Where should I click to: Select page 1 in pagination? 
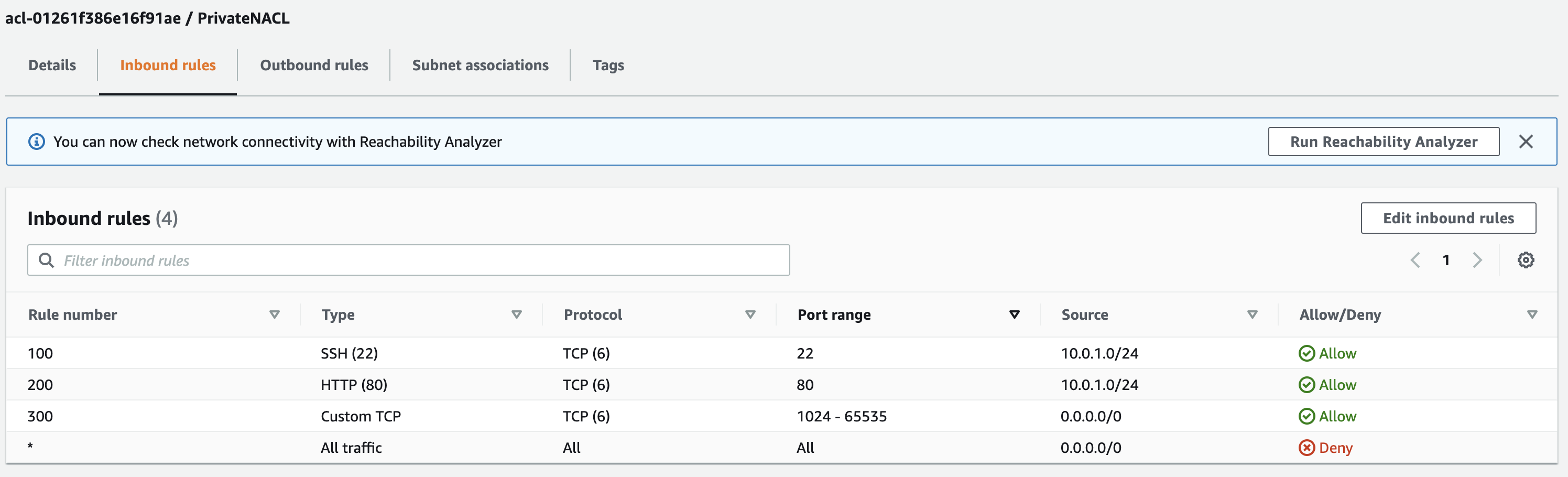pos(1446,260)
